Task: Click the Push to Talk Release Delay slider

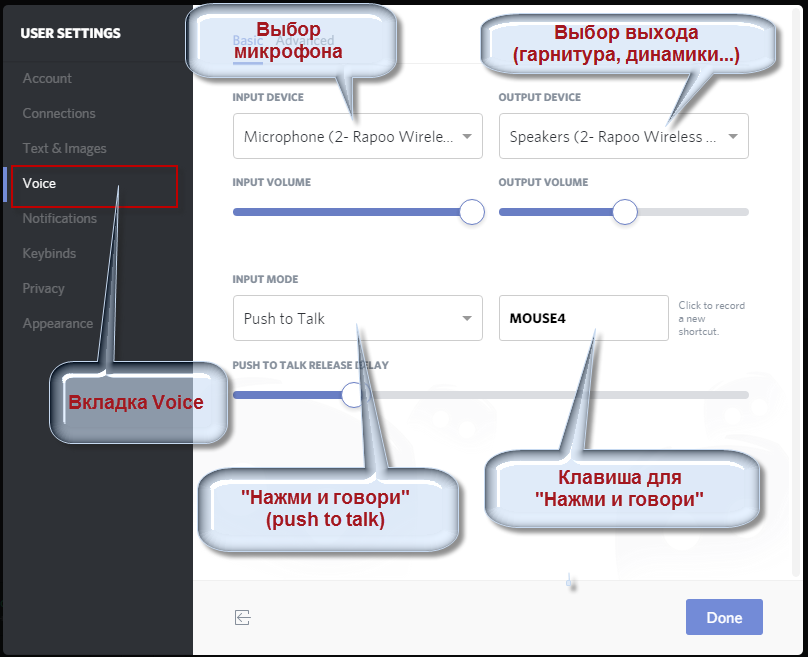Action: (491, 395)
